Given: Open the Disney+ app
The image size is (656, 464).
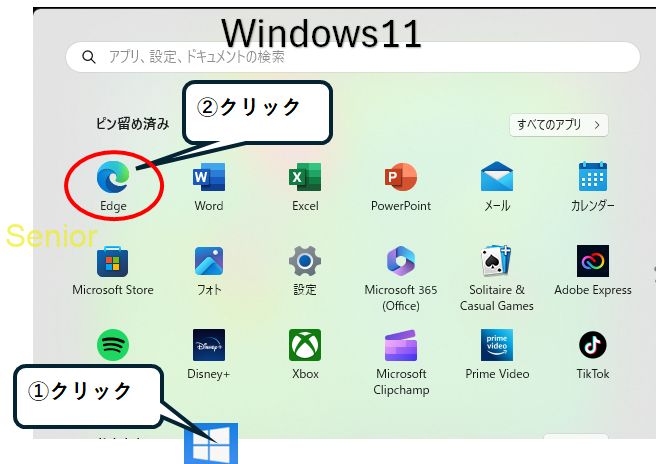Looking at the screenshot, I should 209,345.
